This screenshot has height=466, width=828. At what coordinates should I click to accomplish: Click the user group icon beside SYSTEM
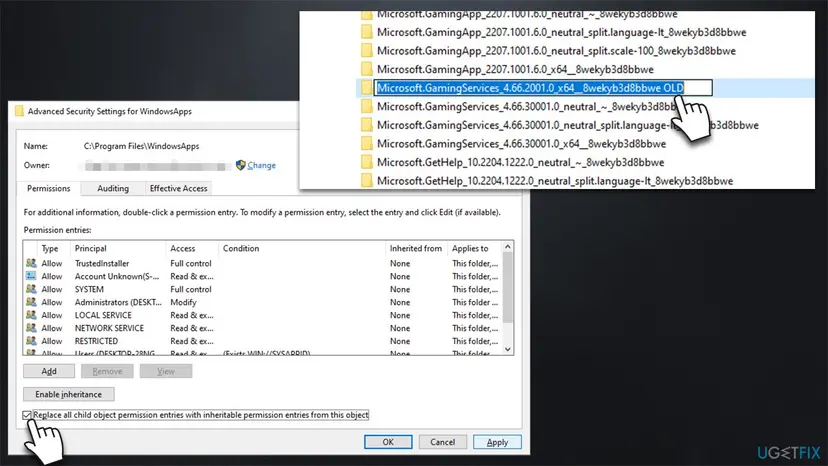[x=31, y=289]
